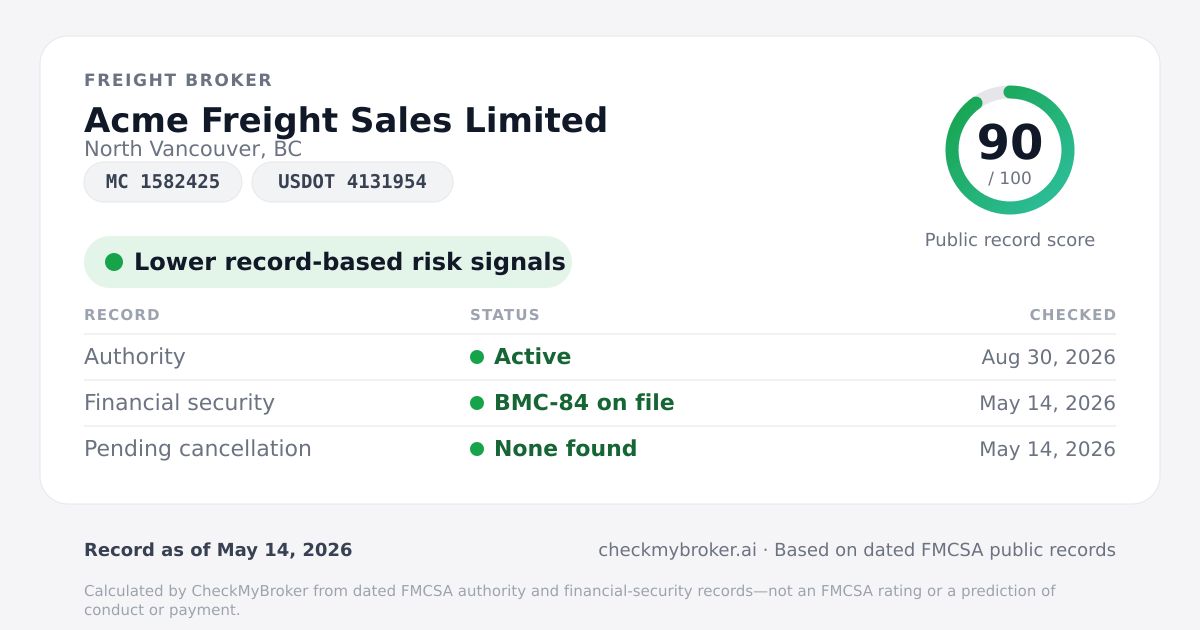Viewport: 1200px width, 630px height.
Task: Click the 90 score number
Action: [1010, 142]
